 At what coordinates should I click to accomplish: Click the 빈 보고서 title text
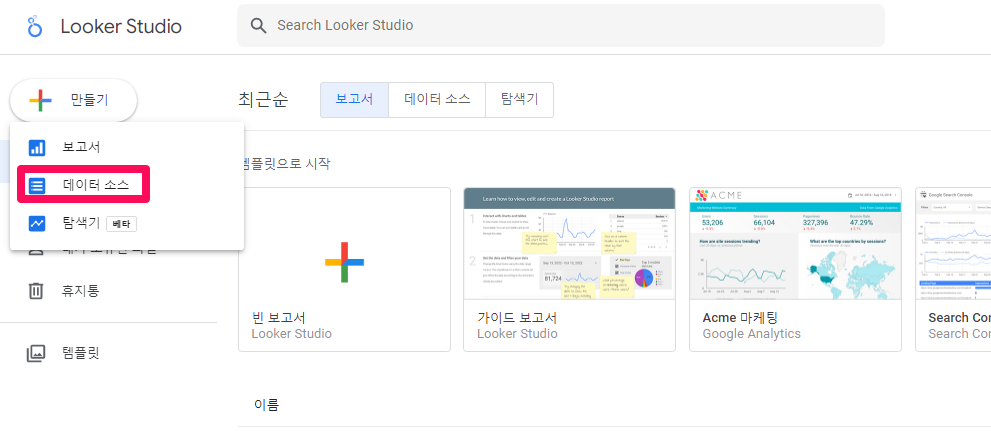click(279, 317)
